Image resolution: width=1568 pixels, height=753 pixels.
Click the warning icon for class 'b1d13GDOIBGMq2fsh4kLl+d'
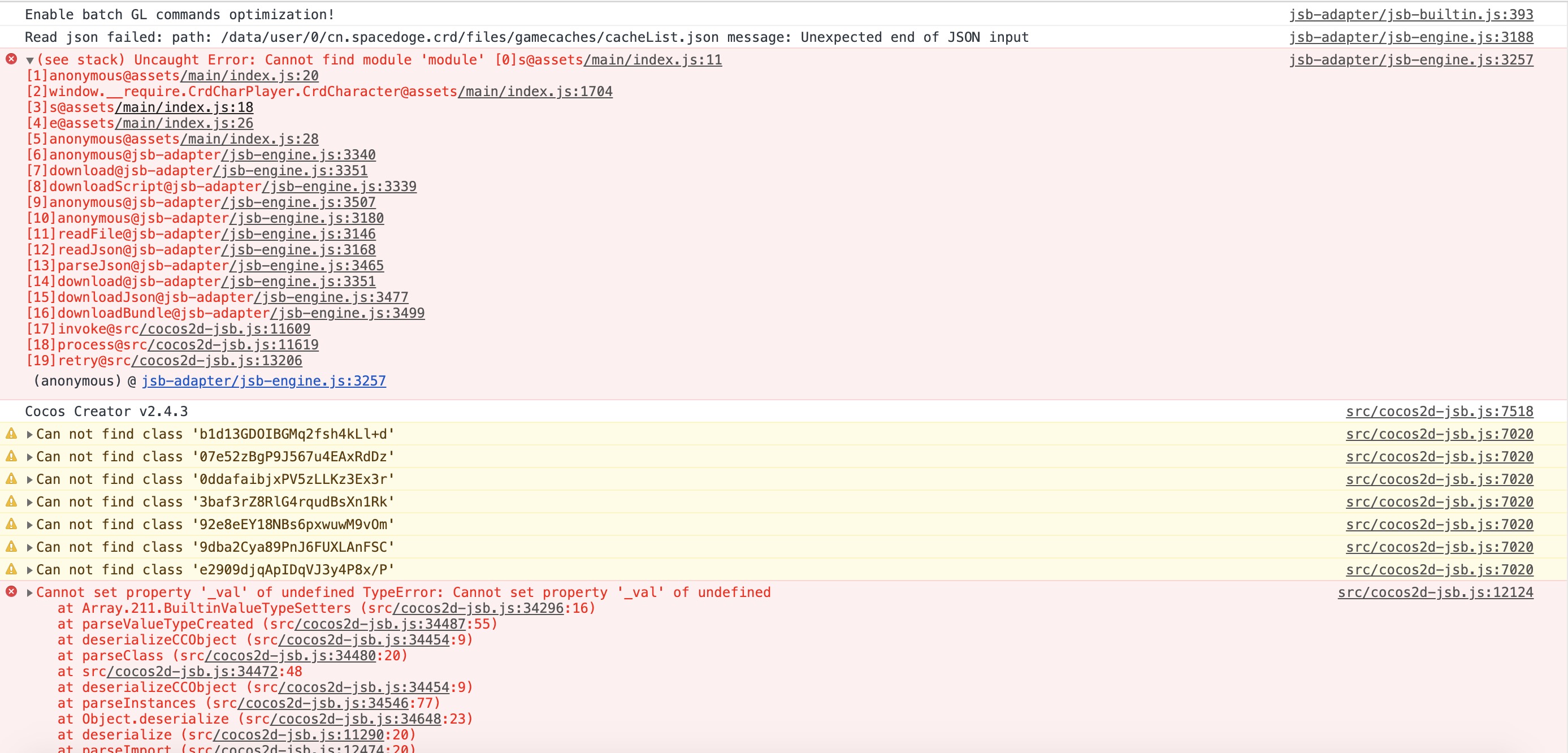click(11, 434)
